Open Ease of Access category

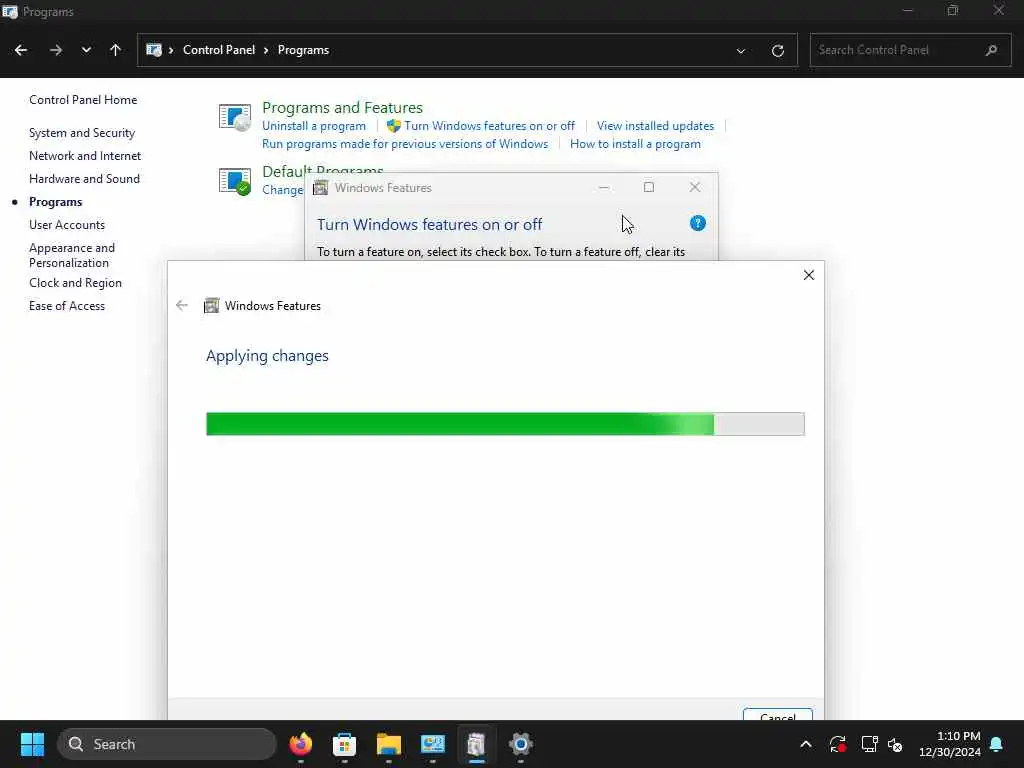tap(67, 306)
